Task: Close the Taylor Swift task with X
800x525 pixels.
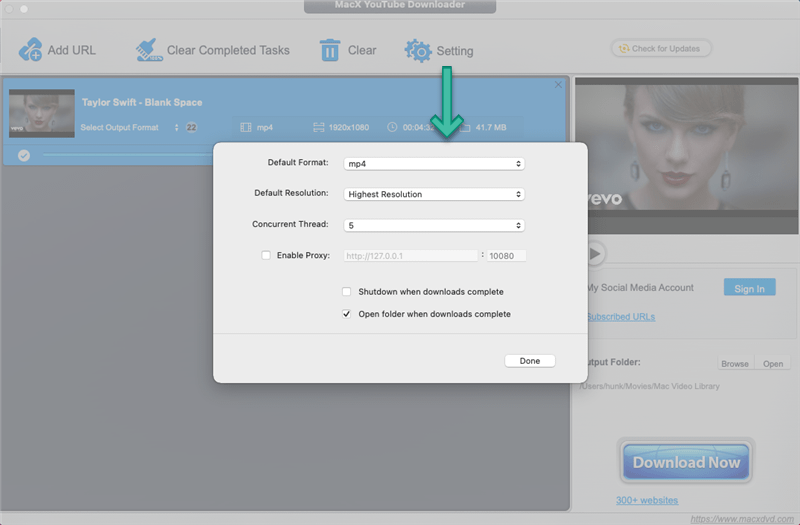Action: click(558, 85)
